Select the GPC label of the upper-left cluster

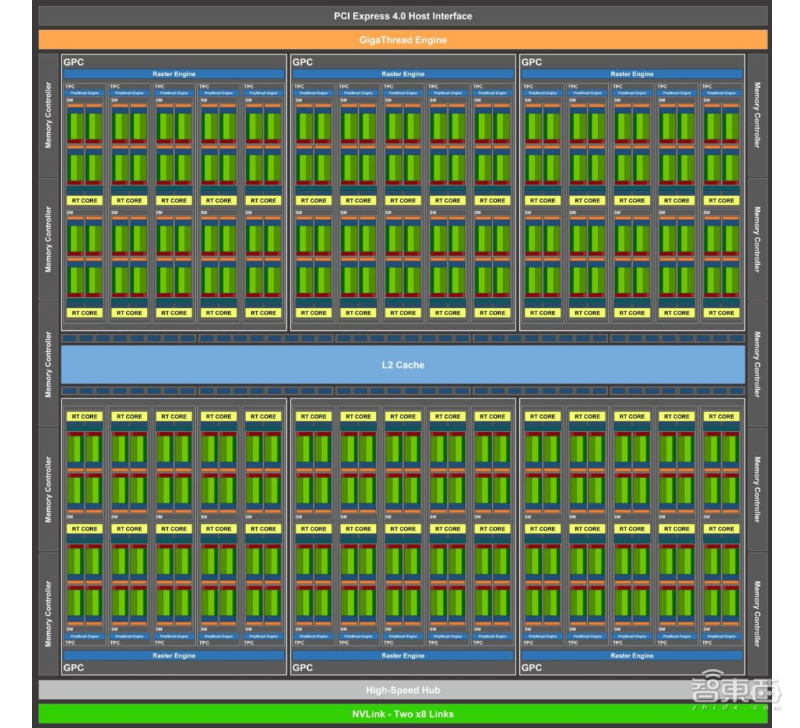tap(73, 62)
